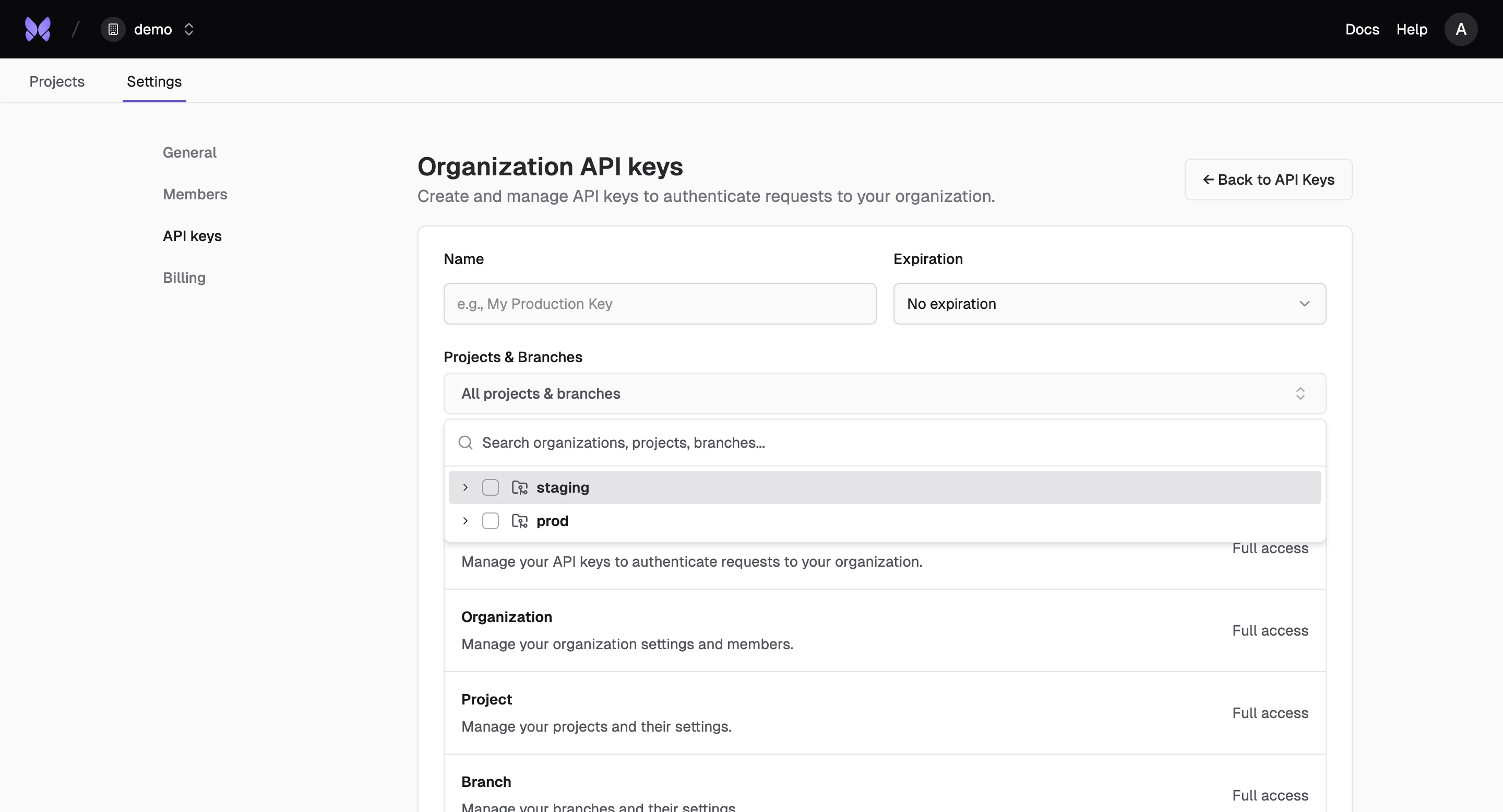Click the purple logo in the top bar
Screen dimensions: 1503x812
coord(37,29)
